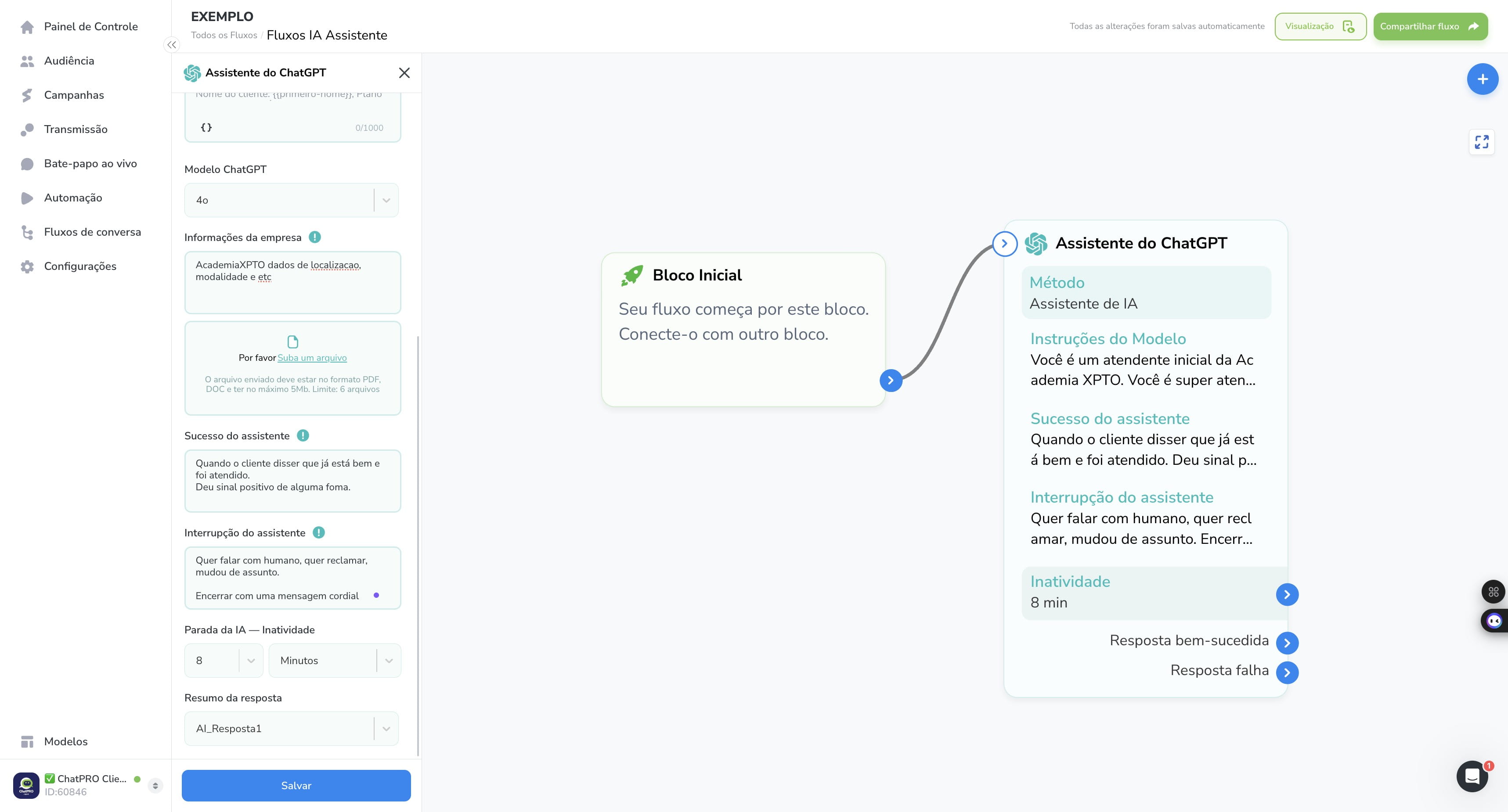1508x812 pixels.
Task: Show info tooltip for Interrupção do assistente
Action: [x=318, y=532]
